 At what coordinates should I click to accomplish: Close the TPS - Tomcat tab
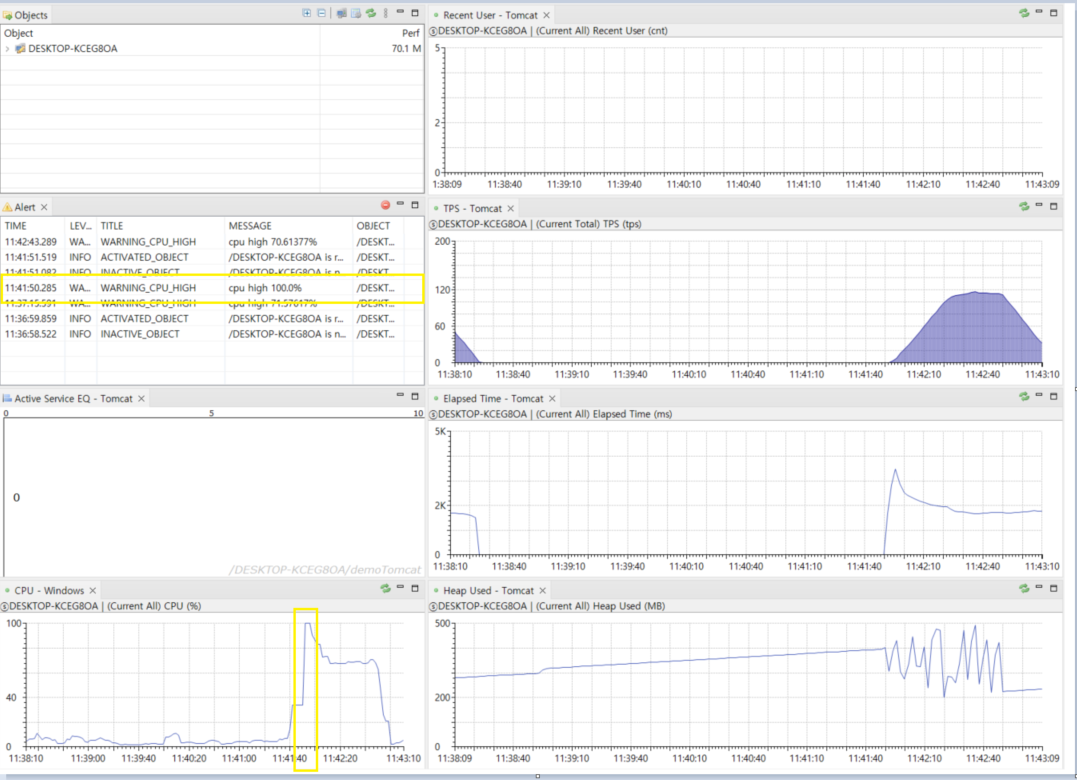coord(510,208)
